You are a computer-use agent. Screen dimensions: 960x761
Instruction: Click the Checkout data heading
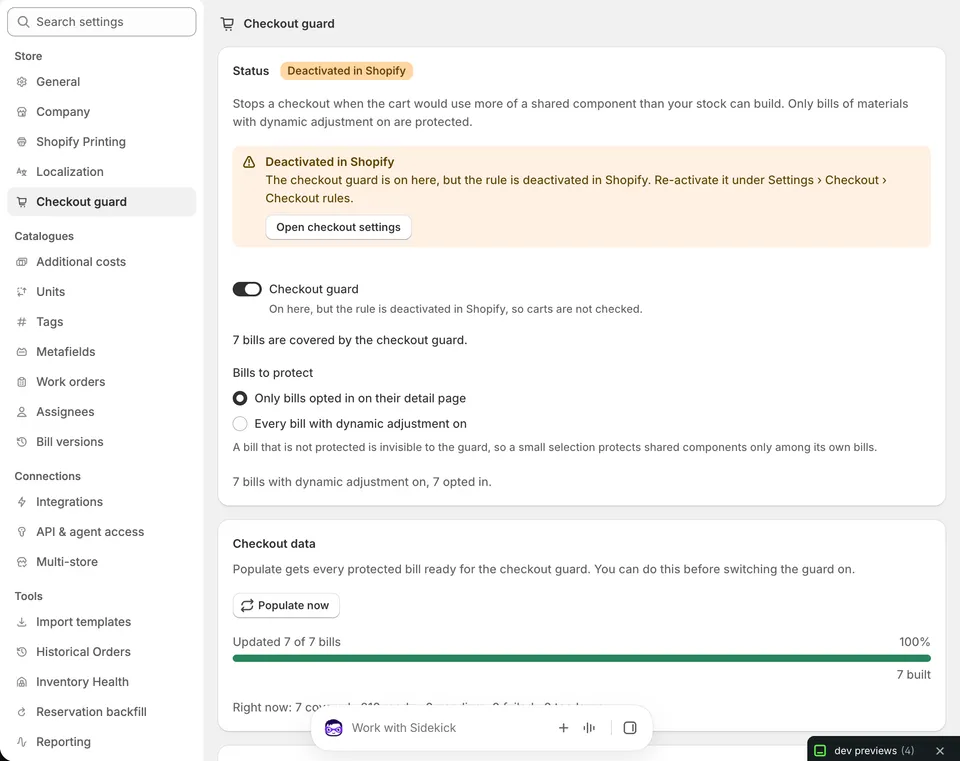pos(274,544)
